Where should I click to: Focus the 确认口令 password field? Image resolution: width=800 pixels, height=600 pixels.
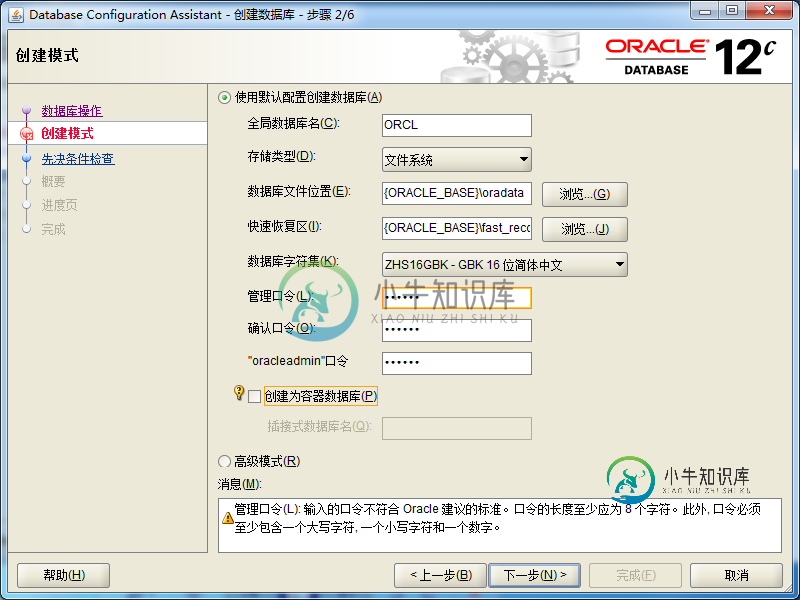[457, 331]
